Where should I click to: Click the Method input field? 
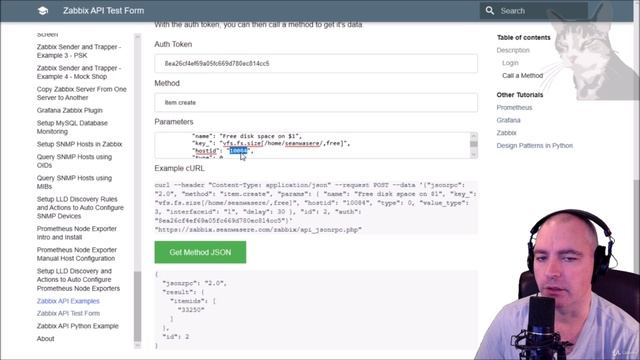tap(316, 102)
